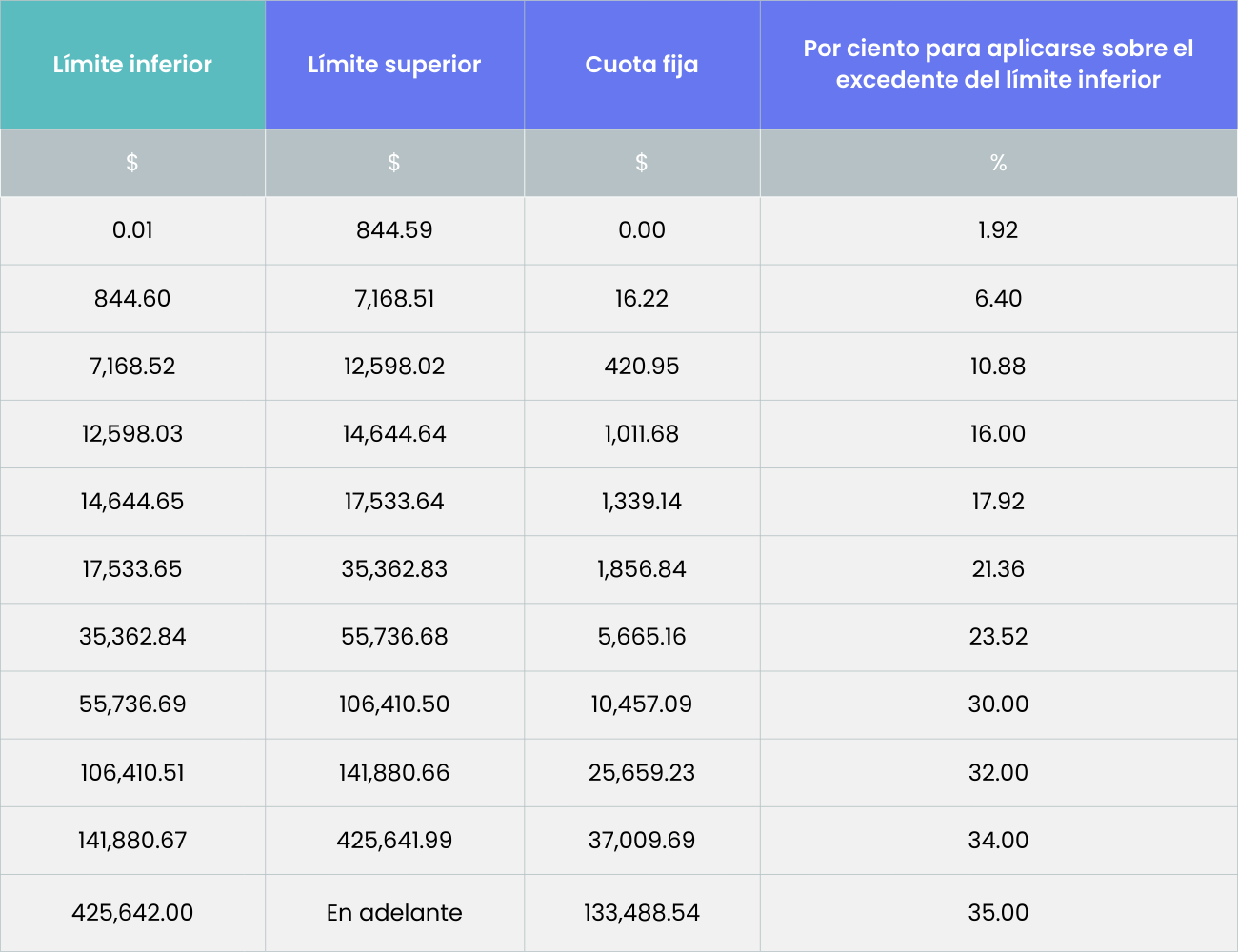
Task: Select upper limit 14,644.64
Action: (394, 433)
